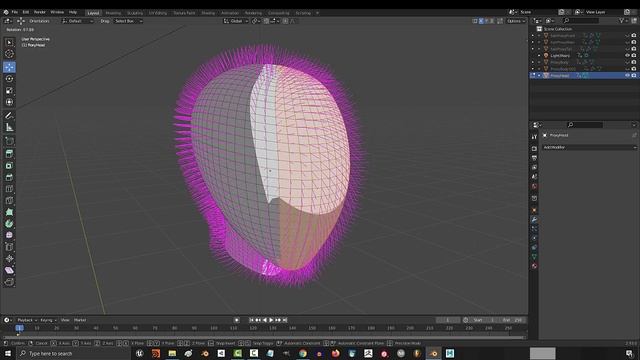Select the Spin tool

(9, 224)
